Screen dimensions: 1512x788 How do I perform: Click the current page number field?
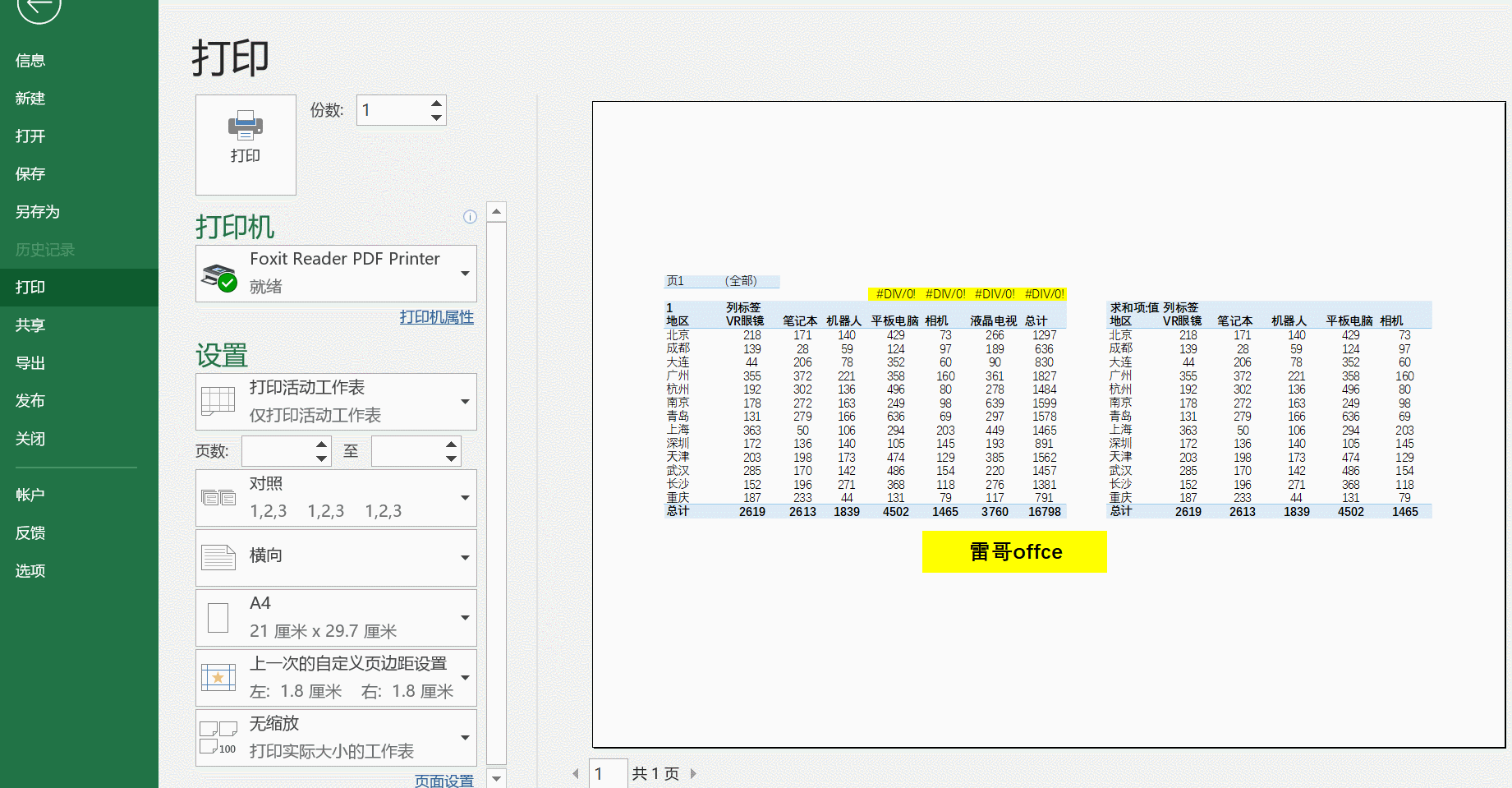pos(608,773)
